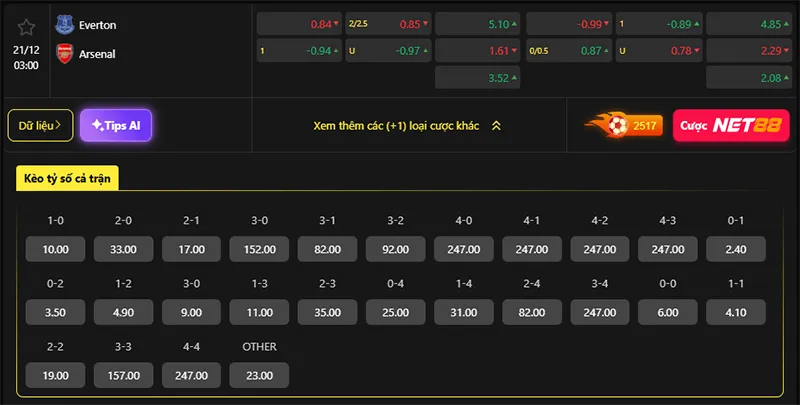Pick the 10.00 odds for score 1-0
Viewport: 800px width, 405px height.
click(x=56, y=249)
